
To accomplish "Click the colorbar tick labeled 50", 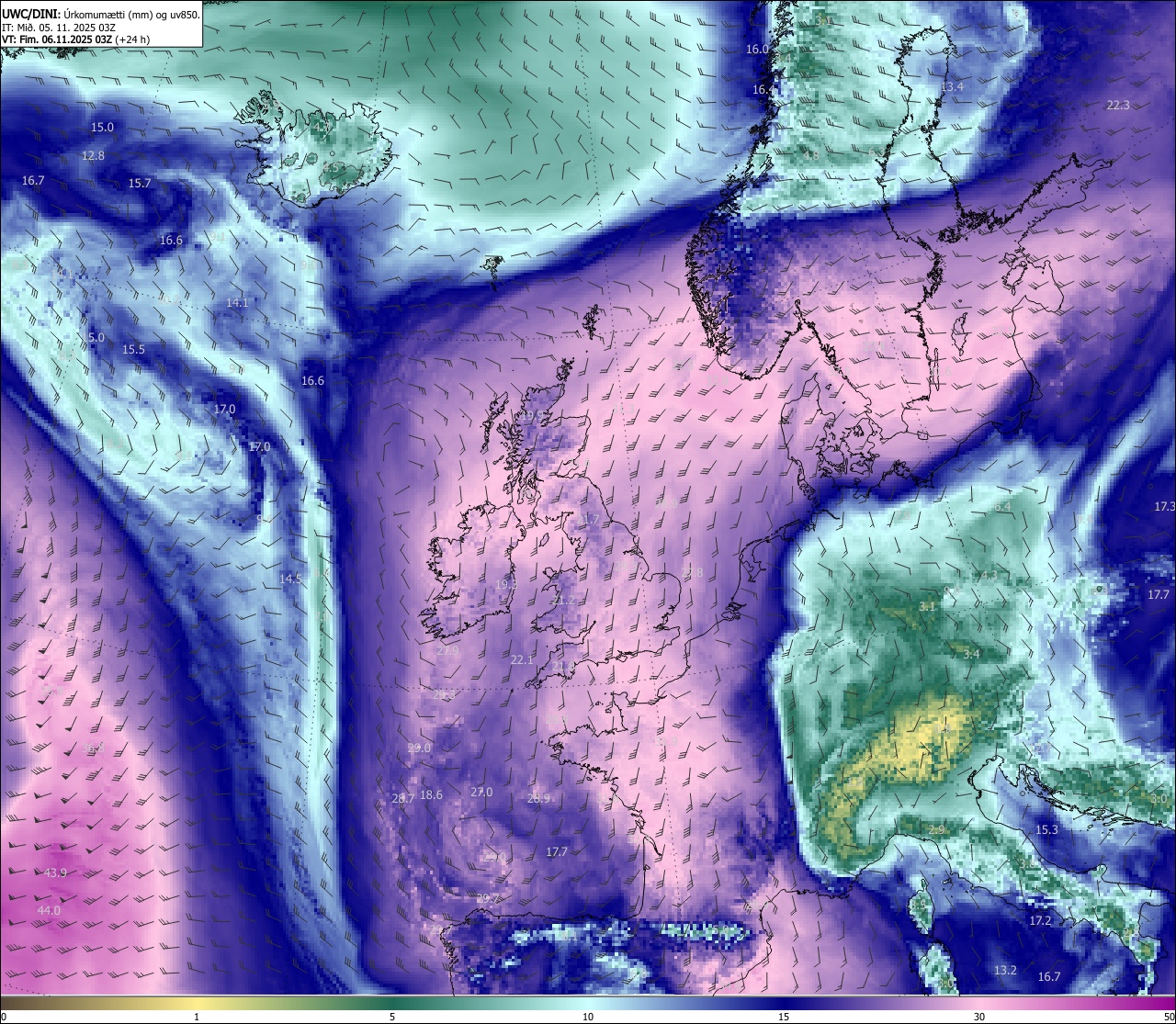I will pyautogui.click(x=1169, y=1017).
